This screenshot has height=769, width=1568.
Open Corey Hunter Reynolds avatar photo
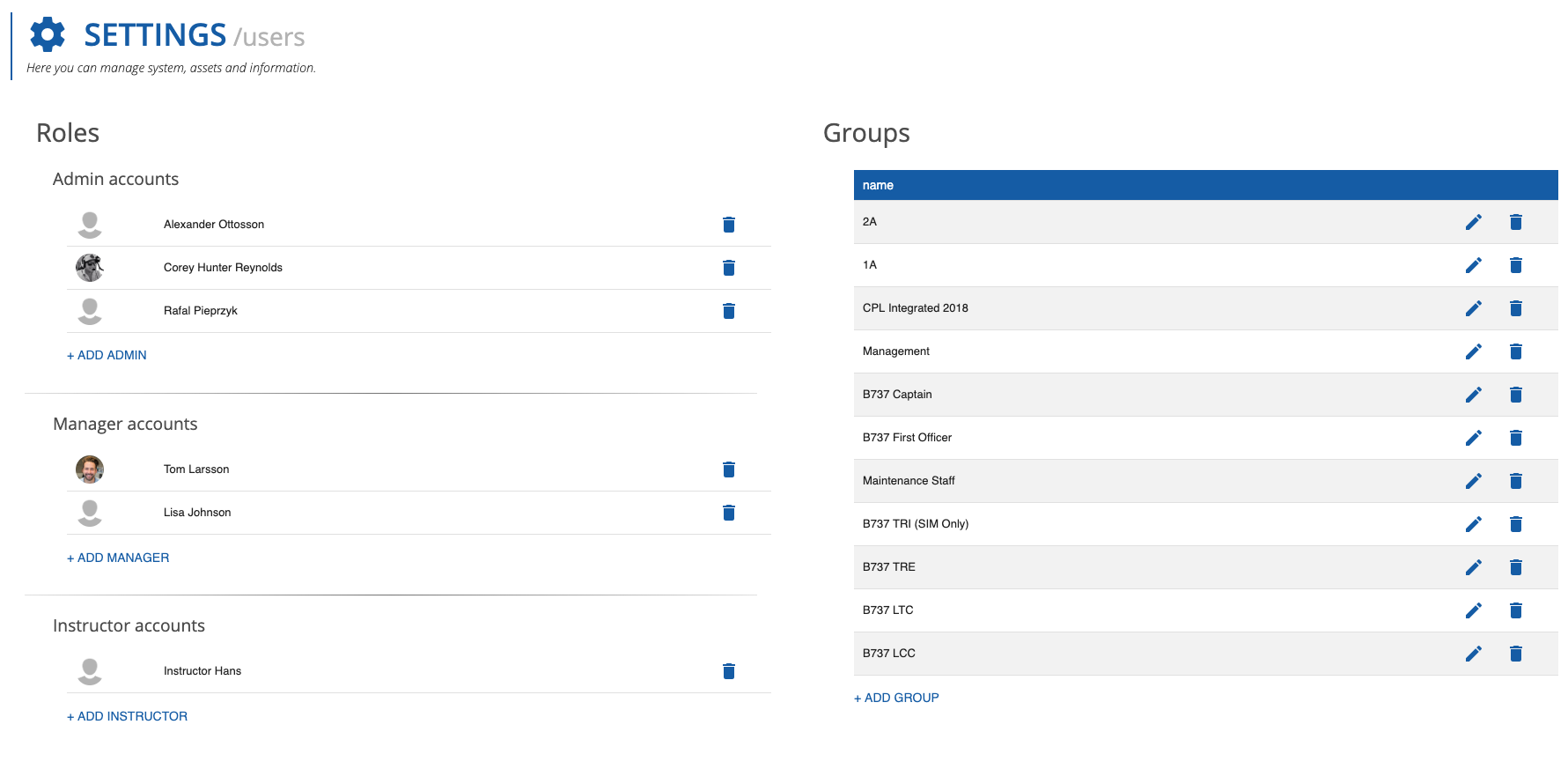click(90, 268)
